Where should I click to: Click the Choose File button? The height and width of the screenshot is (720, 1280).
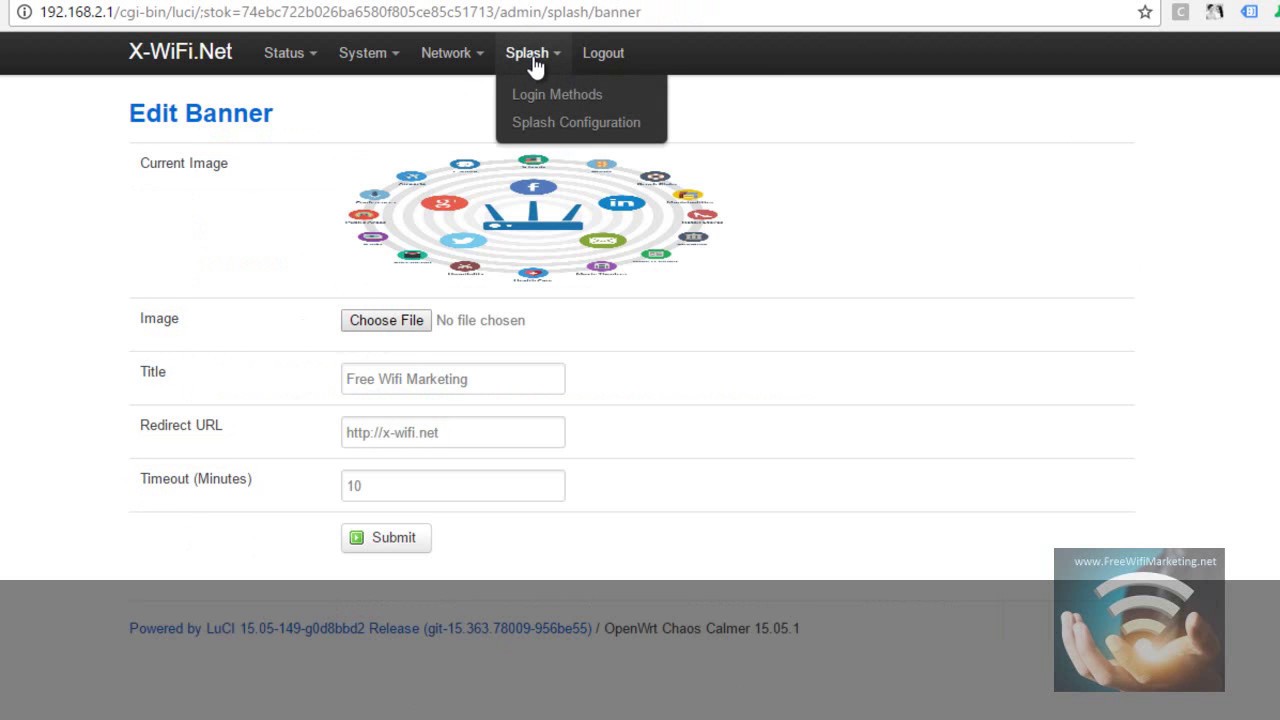(386, 320)
